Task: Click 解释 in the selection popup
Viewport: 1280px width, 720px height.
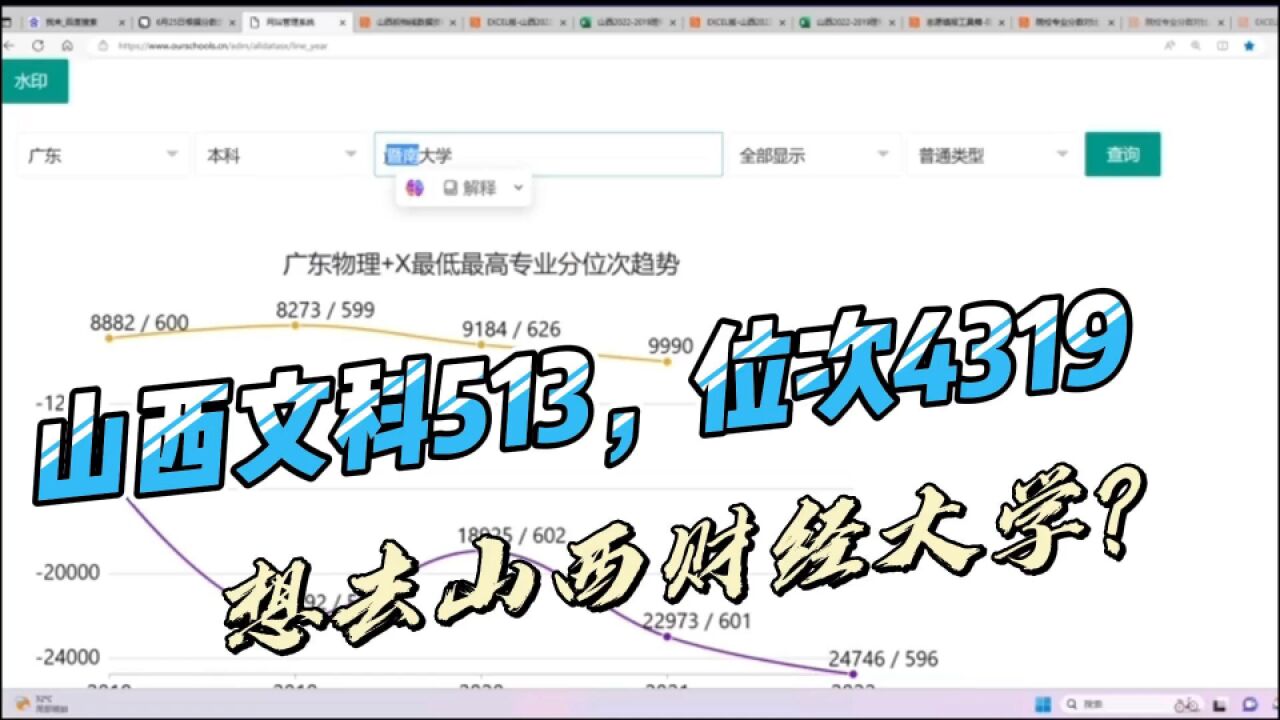Action: tap(470, 187)
